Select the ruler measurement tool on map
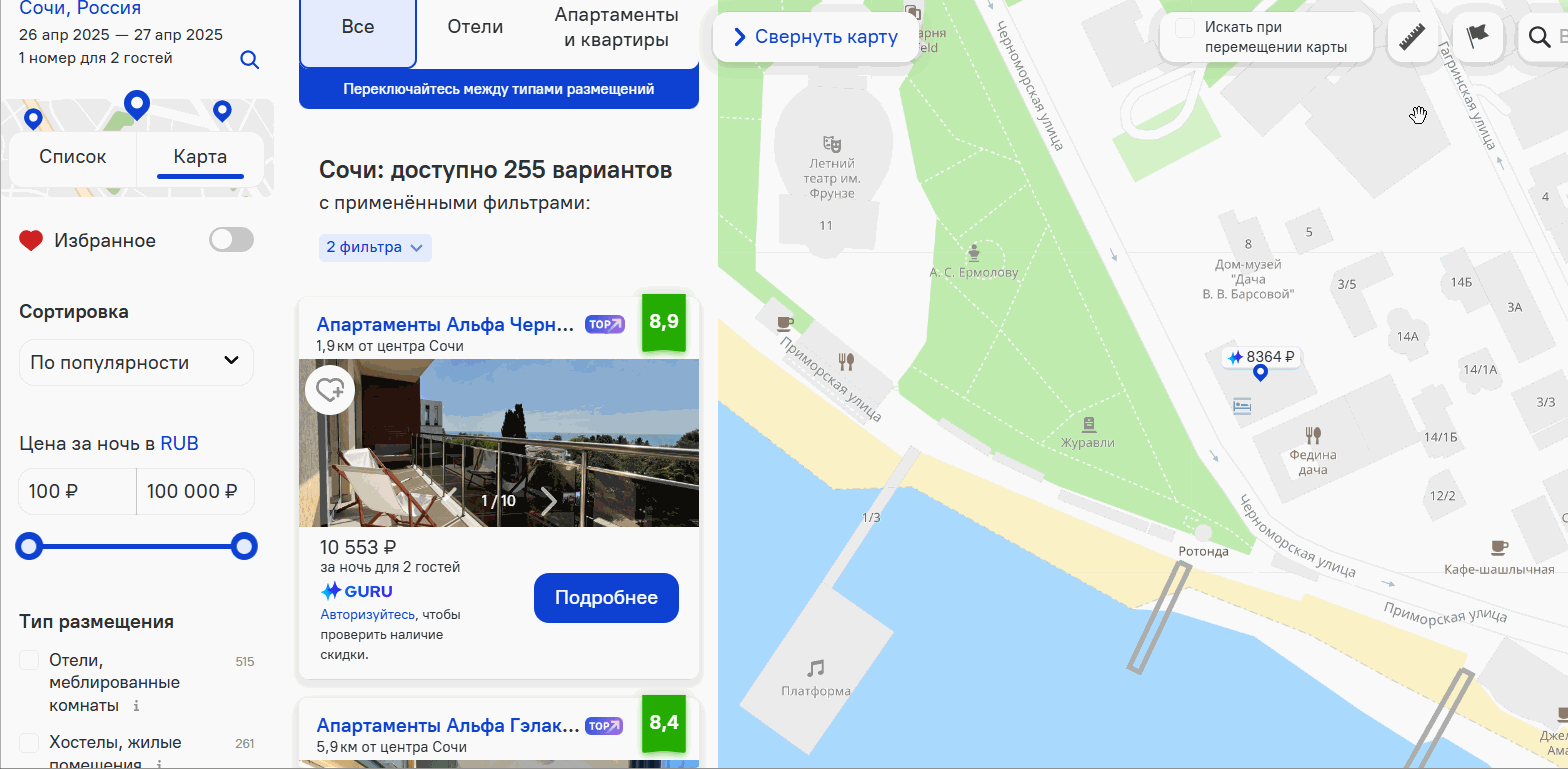 [x=1412, y=38]
